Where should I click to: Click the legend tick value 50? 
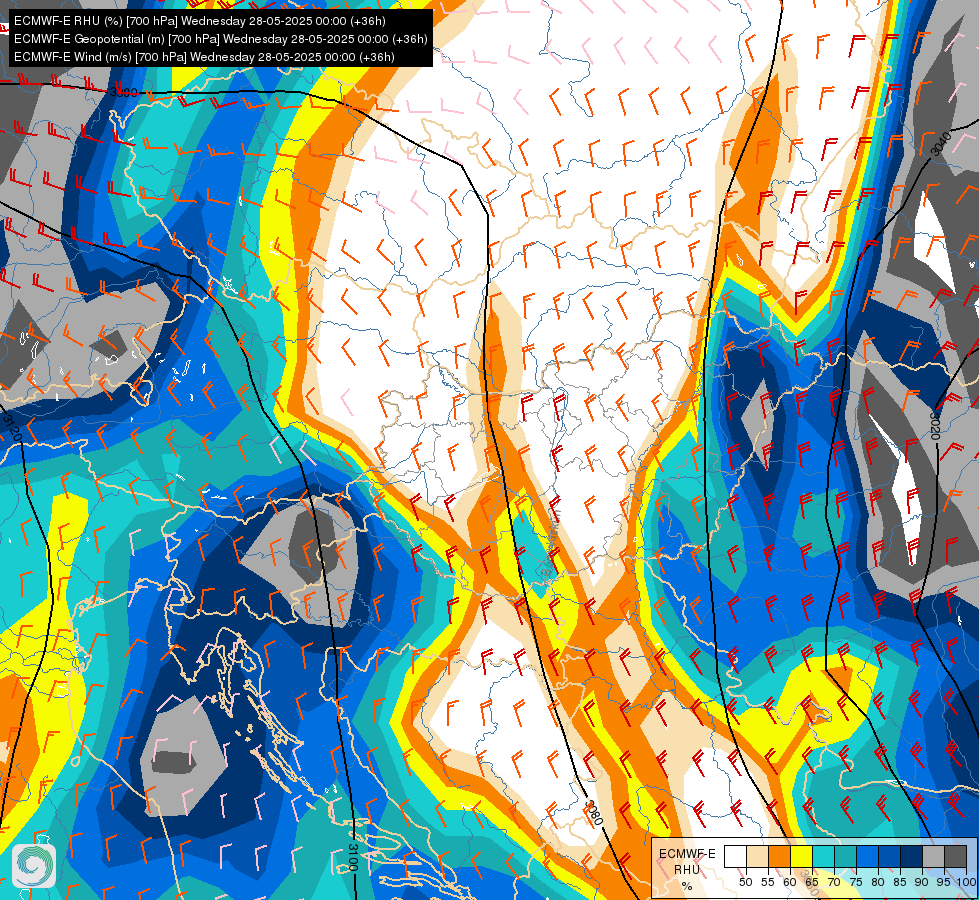(745, 883)
